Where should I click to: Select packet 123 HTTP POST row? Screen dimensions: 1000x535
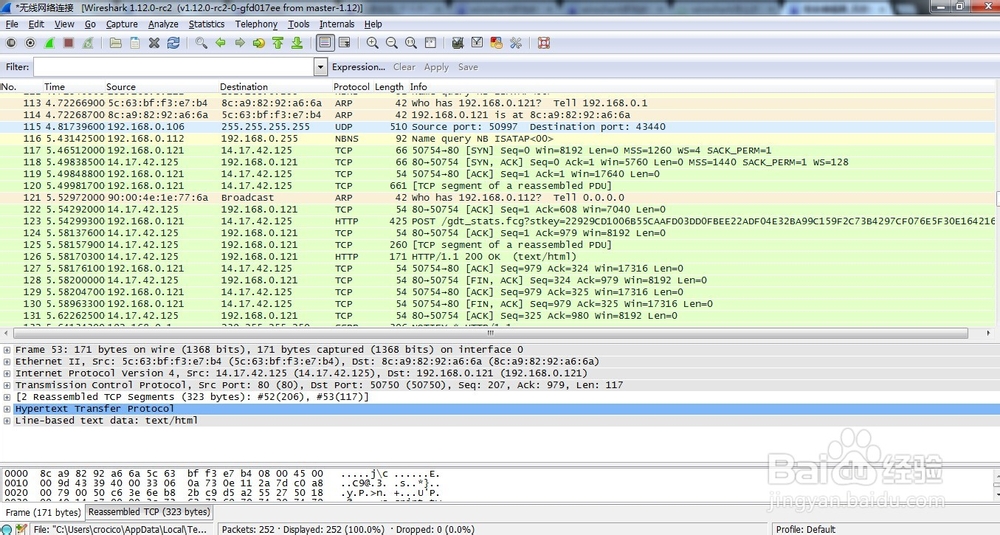click(497, 221)
